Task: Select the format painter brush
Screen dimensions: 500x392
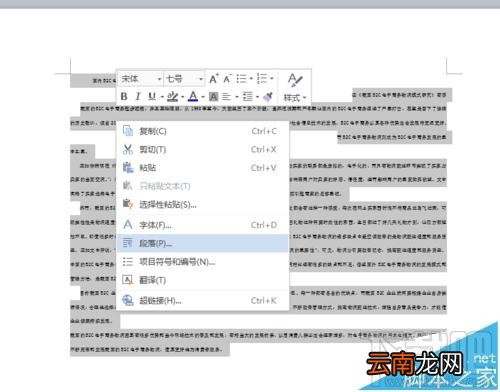Action: 268,97
